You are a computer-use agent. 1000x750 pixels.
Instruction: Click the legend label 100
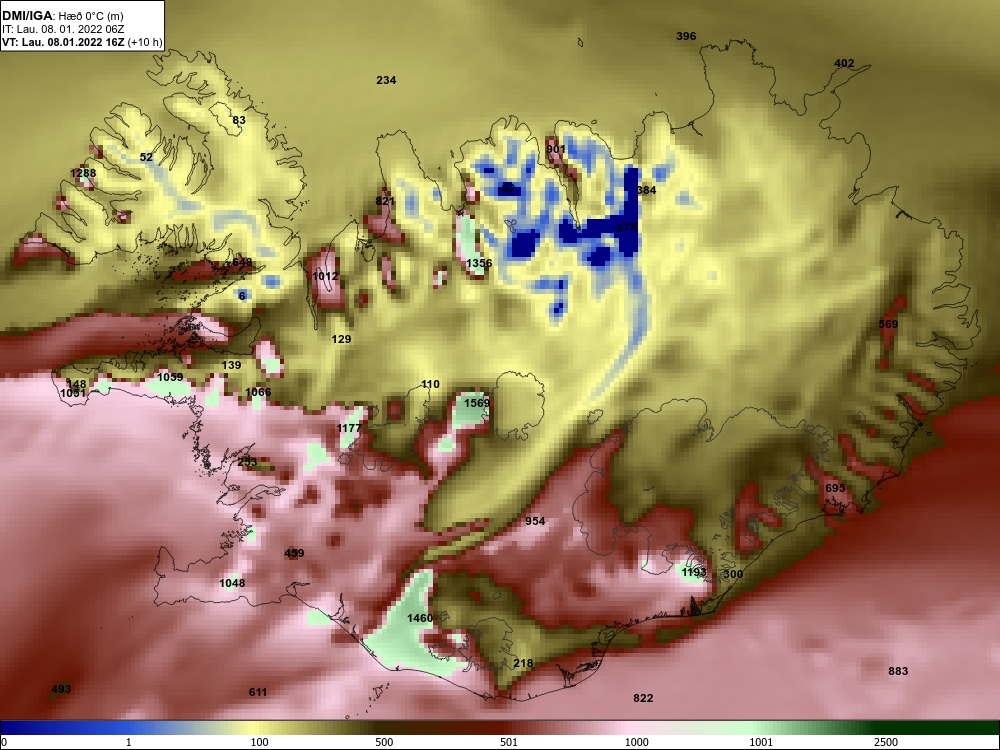(259, 742)
